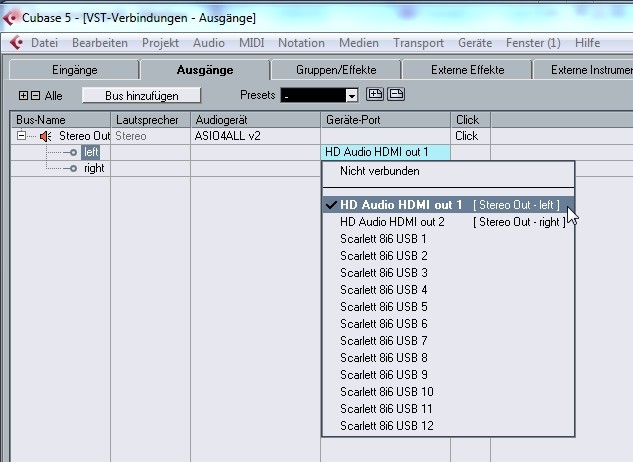The height and width of the screenshot is (462, 633).
Task: Click the ASIO4ALL v2 audio device cell
Action: 256,136
